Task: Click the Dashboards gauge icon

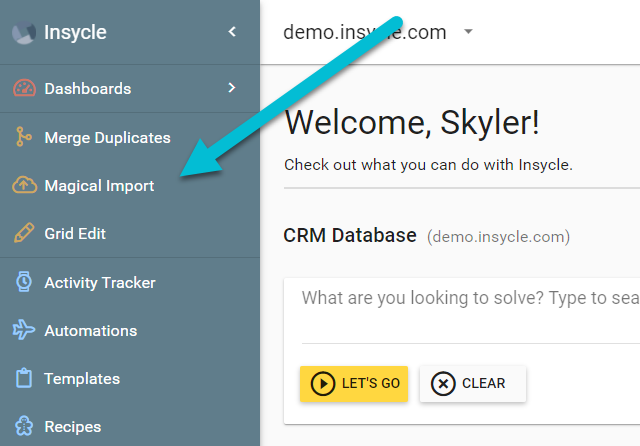Action: [24, 88]
